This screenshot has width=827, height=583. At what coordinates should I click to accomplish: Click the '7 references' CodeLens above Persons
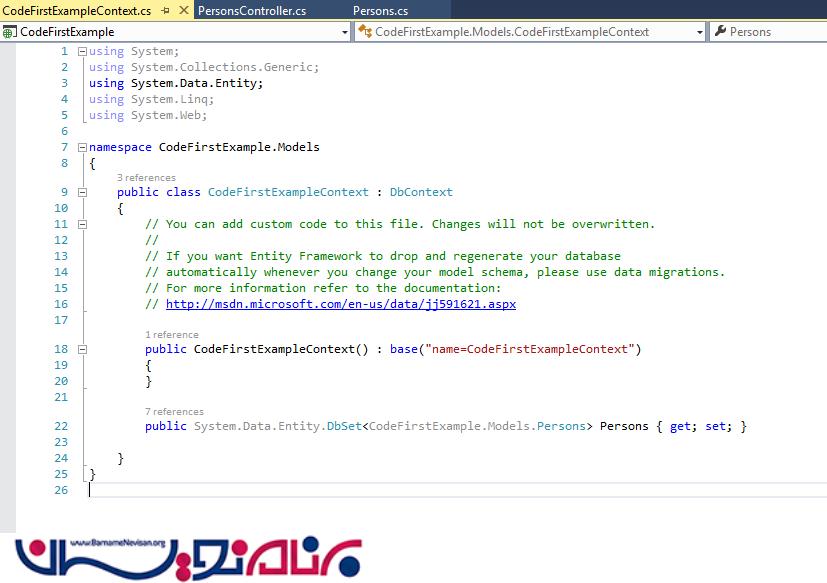point(174,412)
